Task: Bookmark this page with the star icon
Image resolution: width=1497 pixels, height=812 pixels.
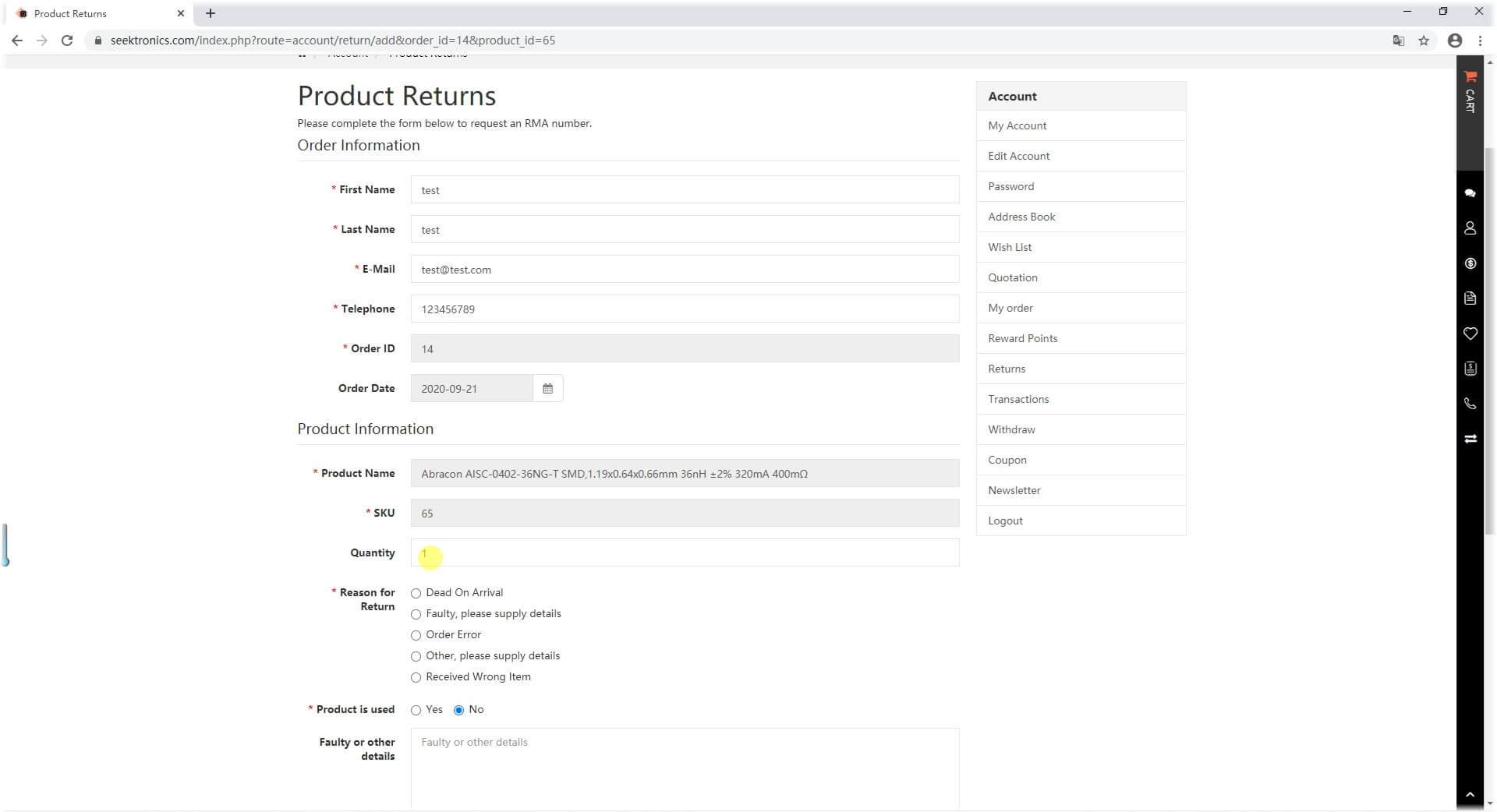Action: pyautogui.click(x=1424, y=41)
